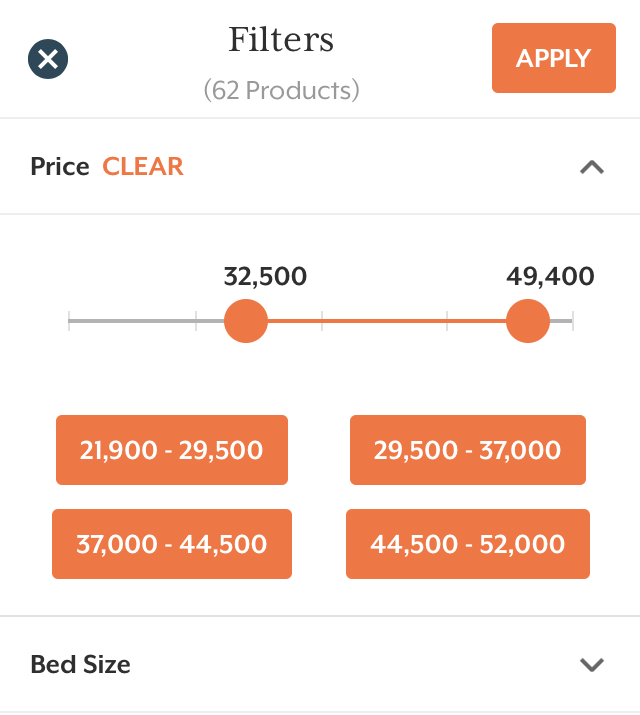Click the 49,400 maximum value label
640x715 pixels.
click(550, 276)
